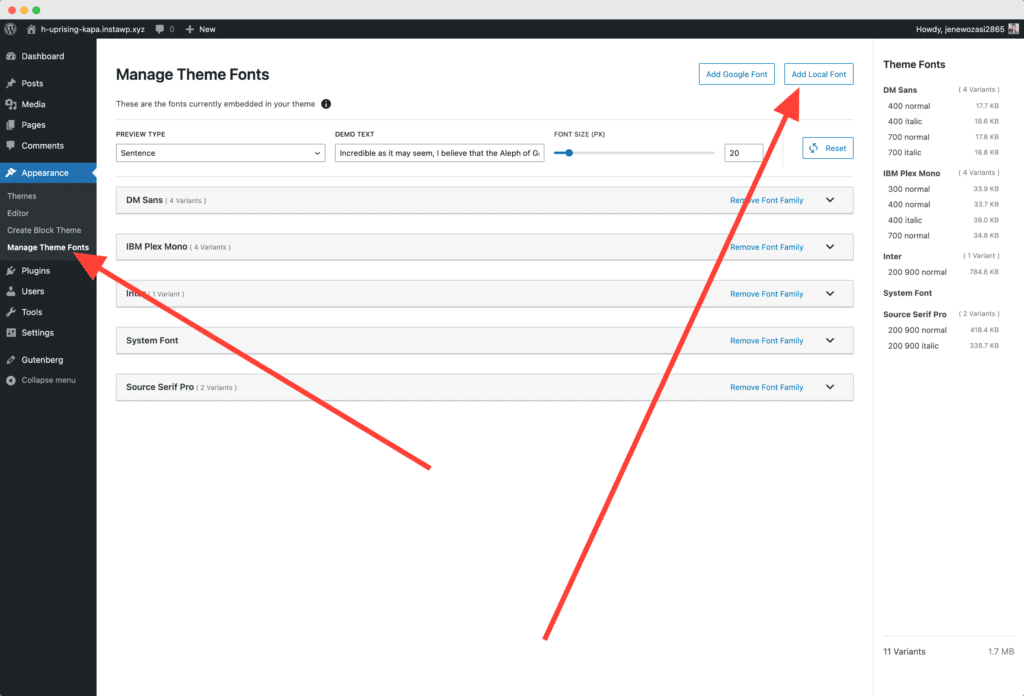Select Source Serif Pro heading in Theme Fonts panel
Viewport: 1024px width, 696px height.
point(914,314)
